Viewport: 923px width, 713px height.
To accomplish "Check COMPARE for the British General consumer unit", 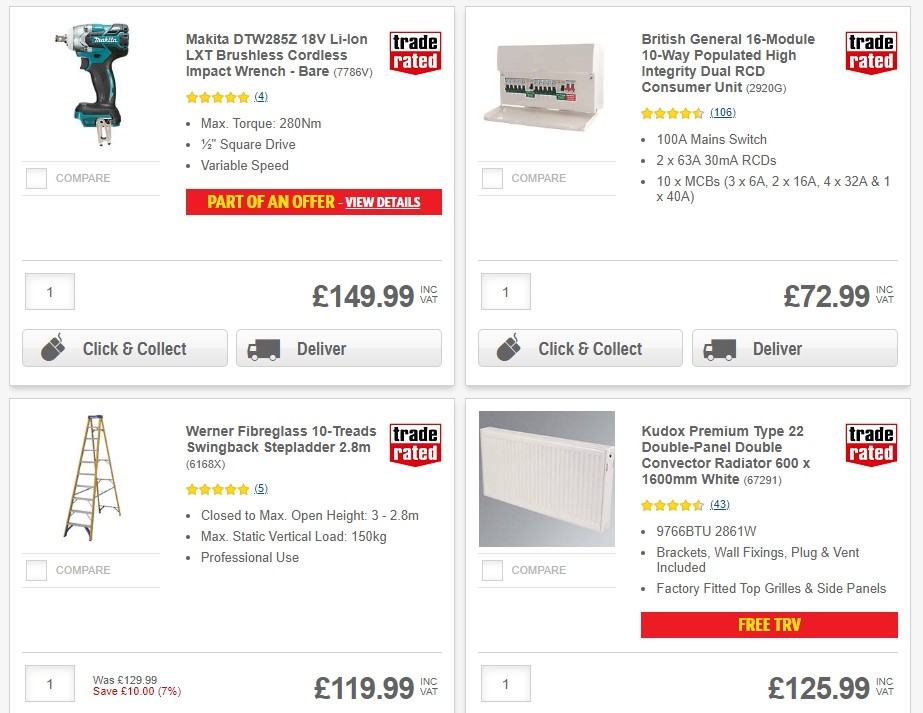I will tap(492, 177).
